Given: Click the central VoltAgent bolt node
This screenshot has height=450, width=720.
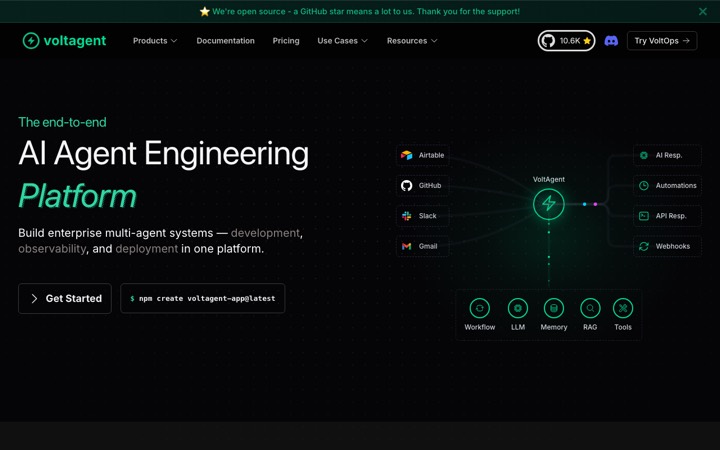Looking at the screenshot, I should (x=549, y=203).
